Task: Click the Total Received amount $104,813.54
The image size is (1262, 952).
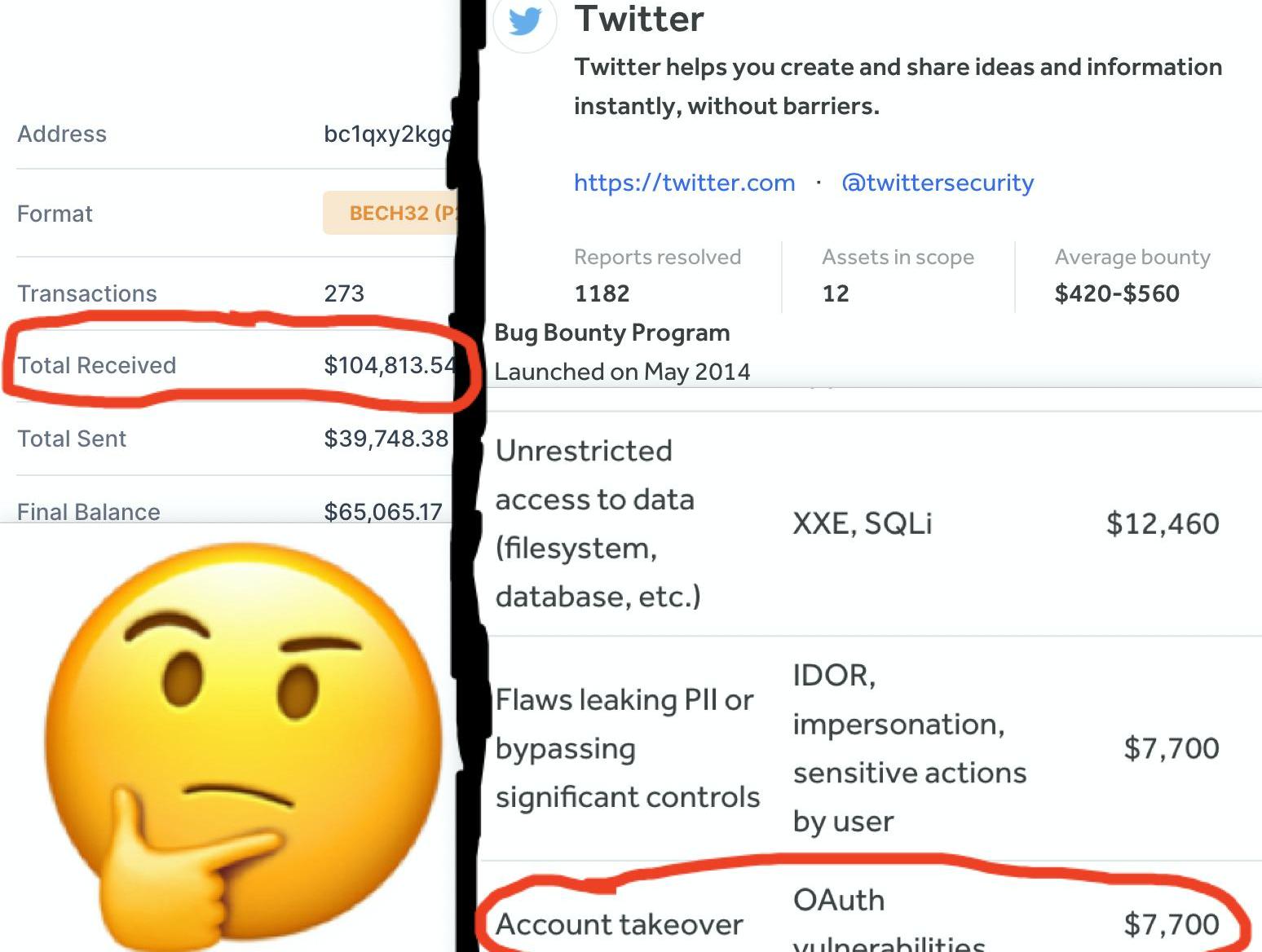Action: point(390,365)
